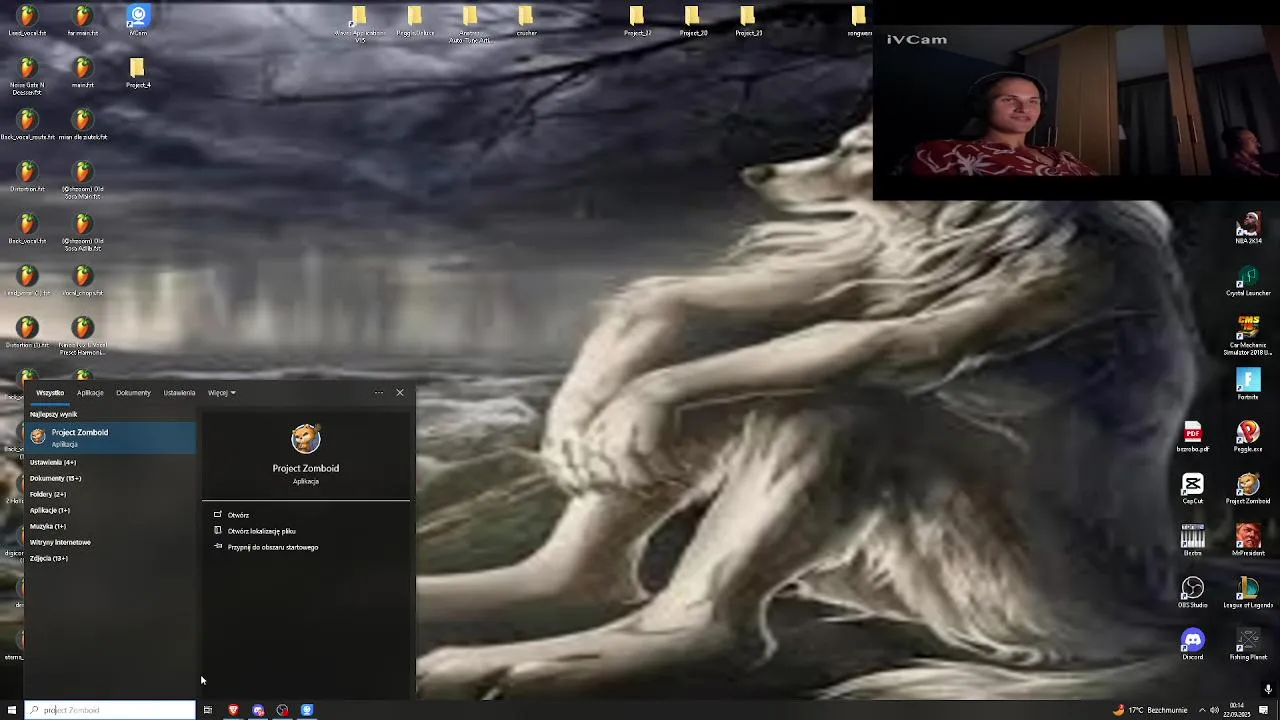
Task: Show hidden system tray icons
Action: [x=1202, y=710]
